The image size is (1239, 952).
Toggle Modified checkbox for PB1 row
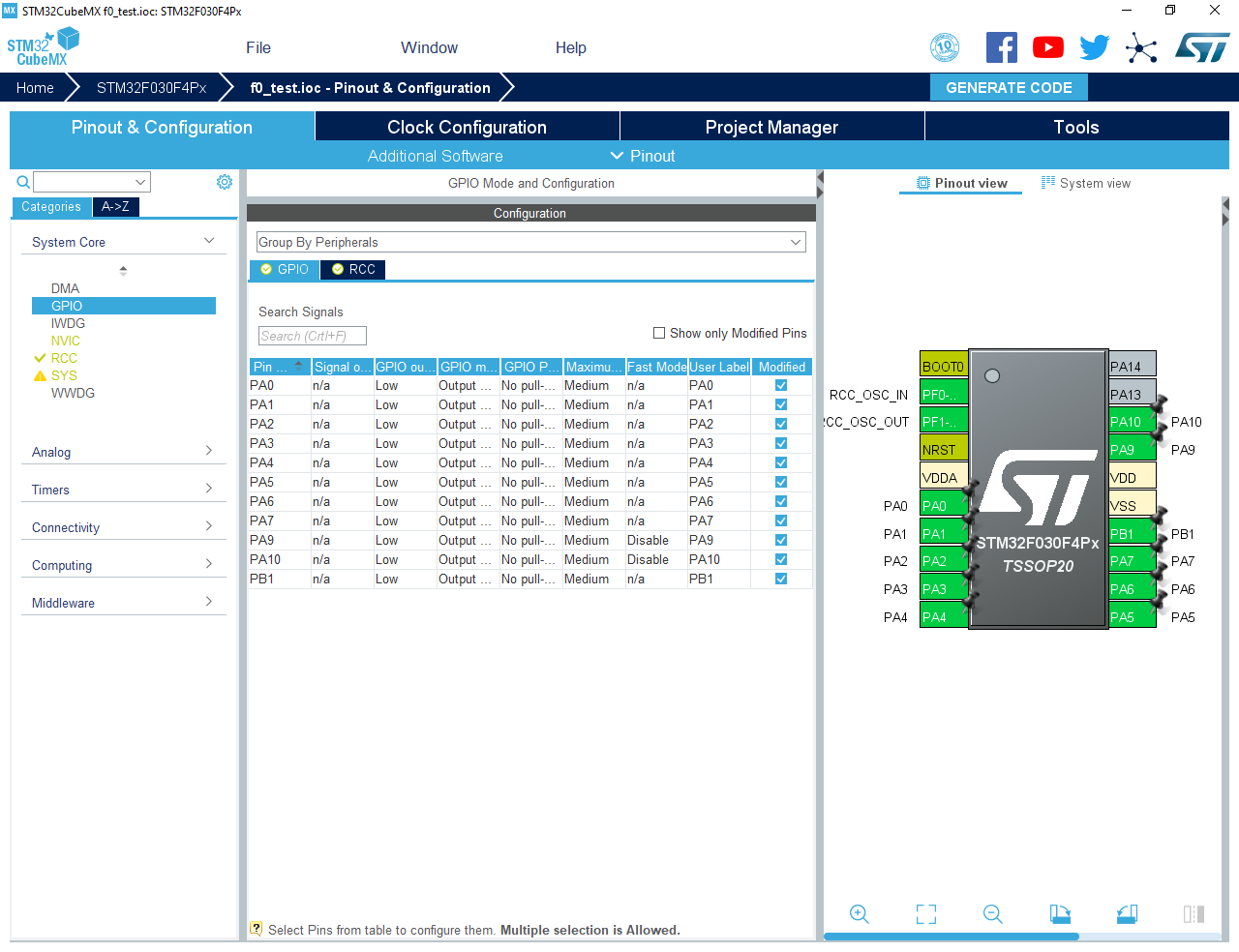click(x=781, y=579)
